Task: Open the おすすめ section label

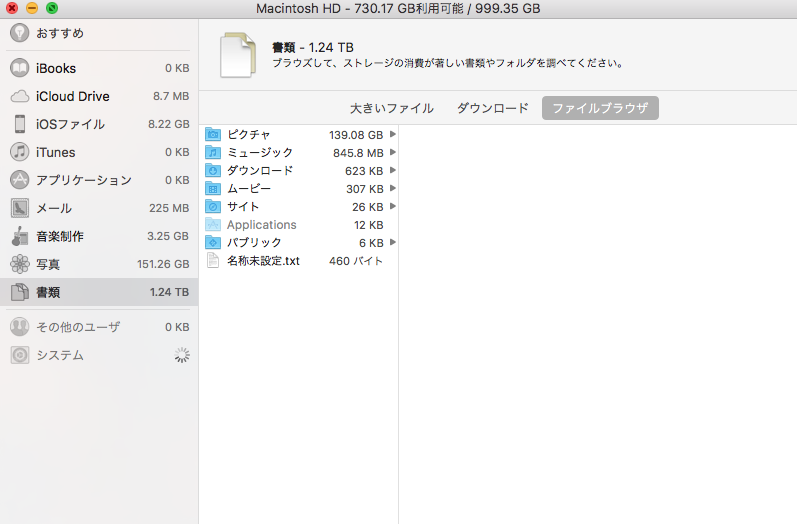Action: point(60,33)
